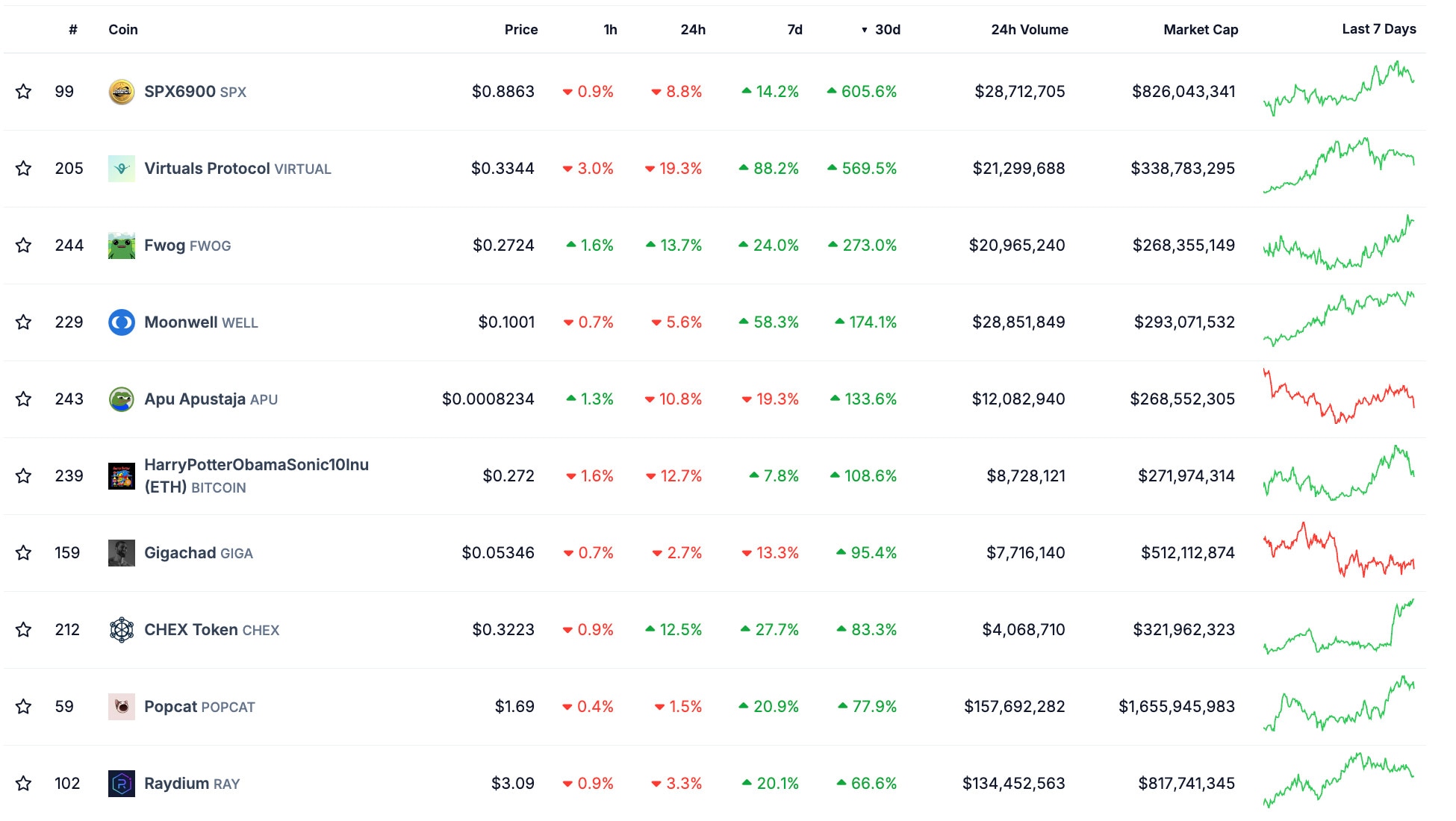Favorite SPX6900 with its star icon
The height and width of the screenshot is (821, 1456).
click(x=24, y=92)
